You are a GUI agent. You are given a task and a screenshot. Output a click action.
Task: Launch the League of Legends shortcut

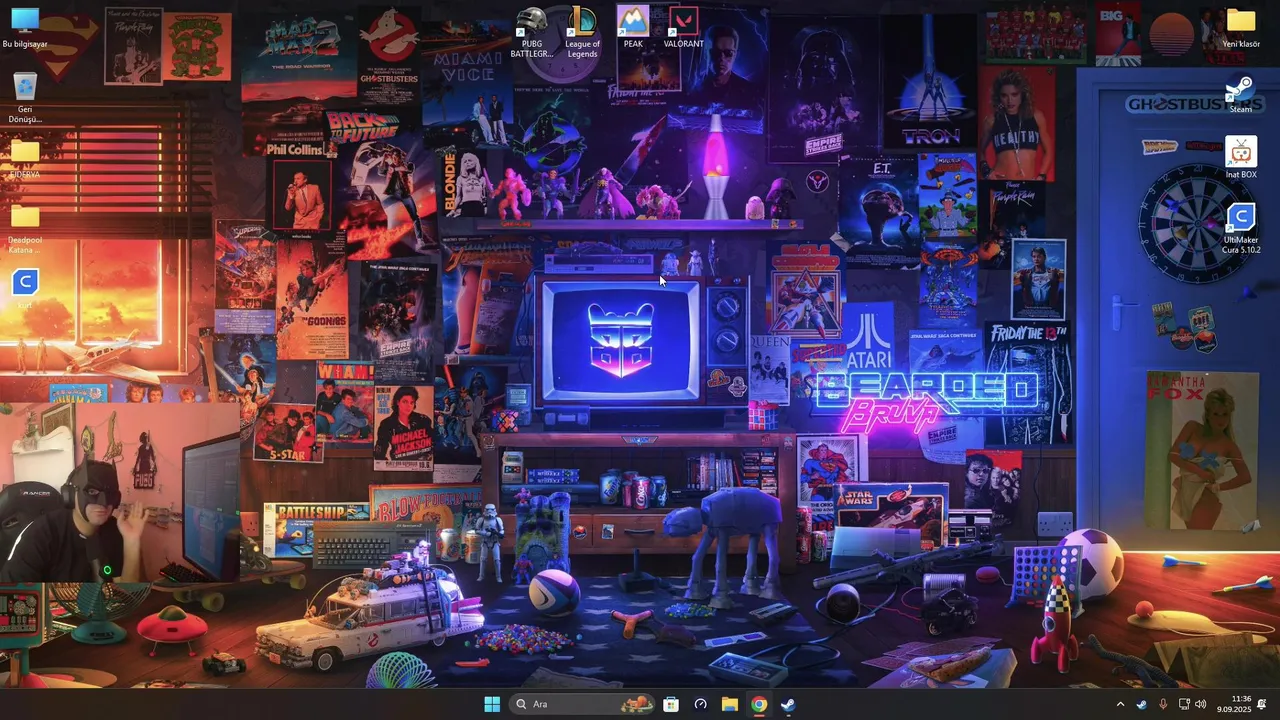tap(582, 32)
